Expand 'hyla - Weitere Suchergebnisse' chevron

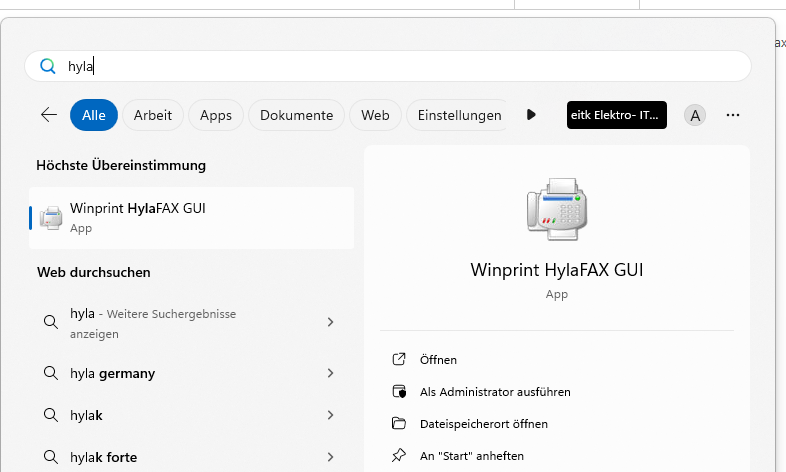point(331,322)
